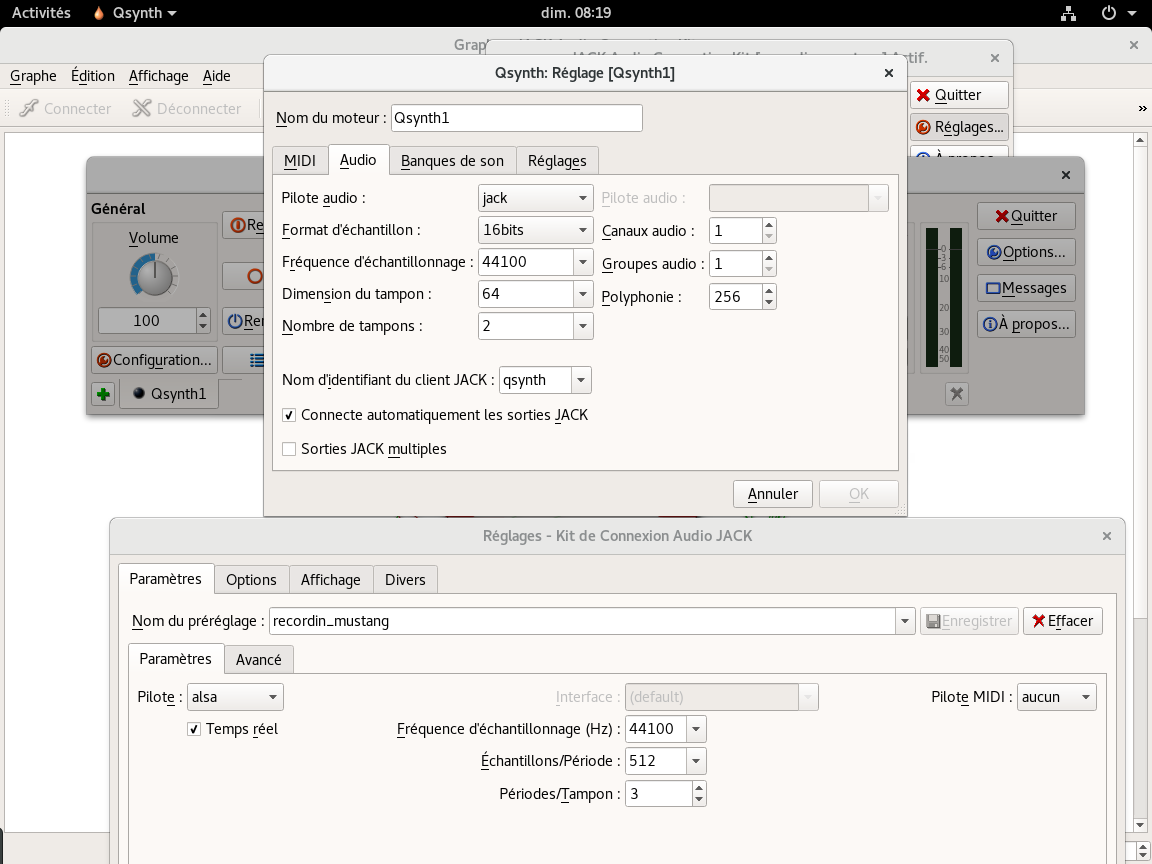Click the Qsynth Options button
The width and height of the screenshot is (1152, 864).
[1026, 252]
